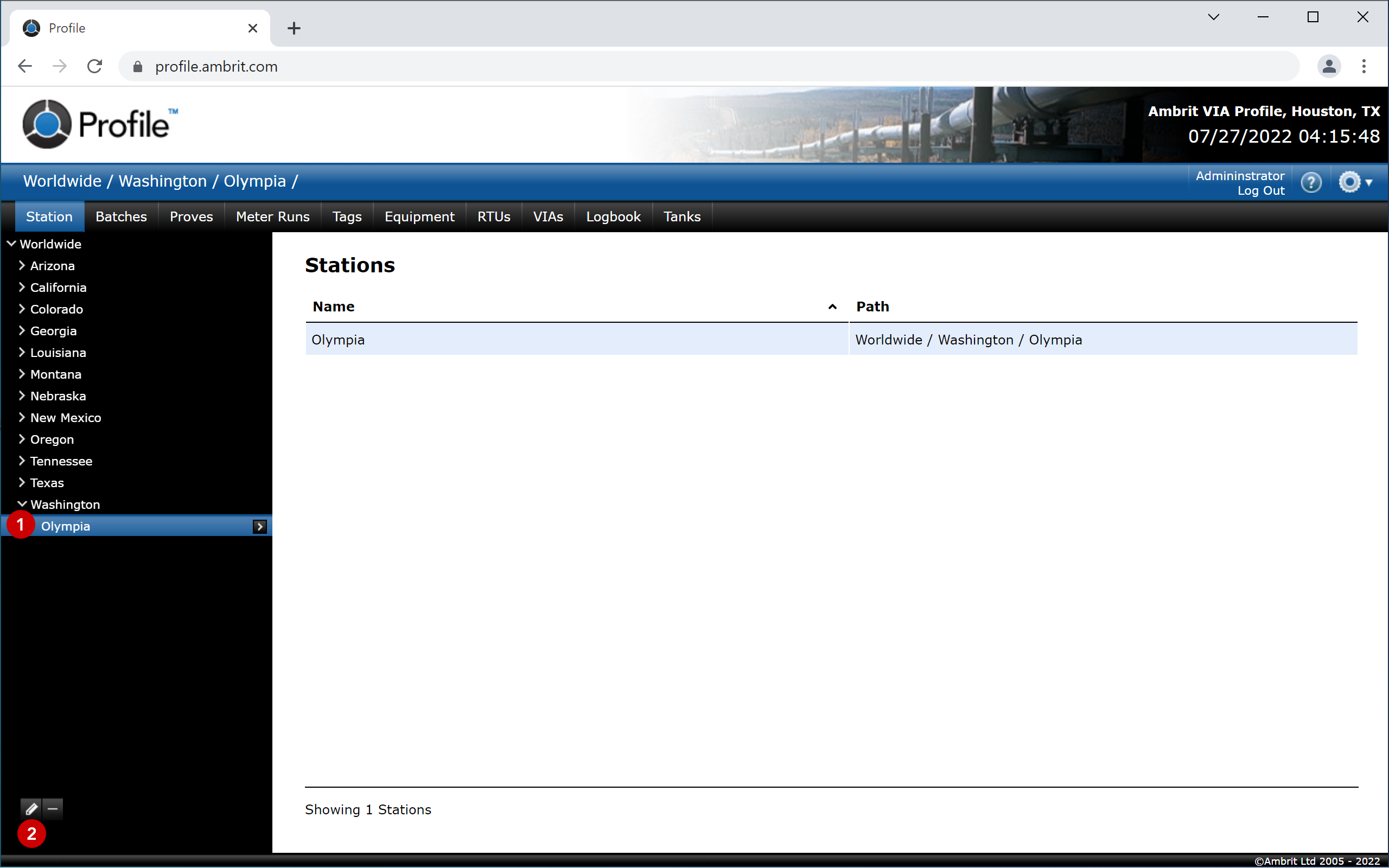Image resolution: width=1389 pixels, height=868 pixels.
Task: Open the Logbook tab
Action: 613,216
